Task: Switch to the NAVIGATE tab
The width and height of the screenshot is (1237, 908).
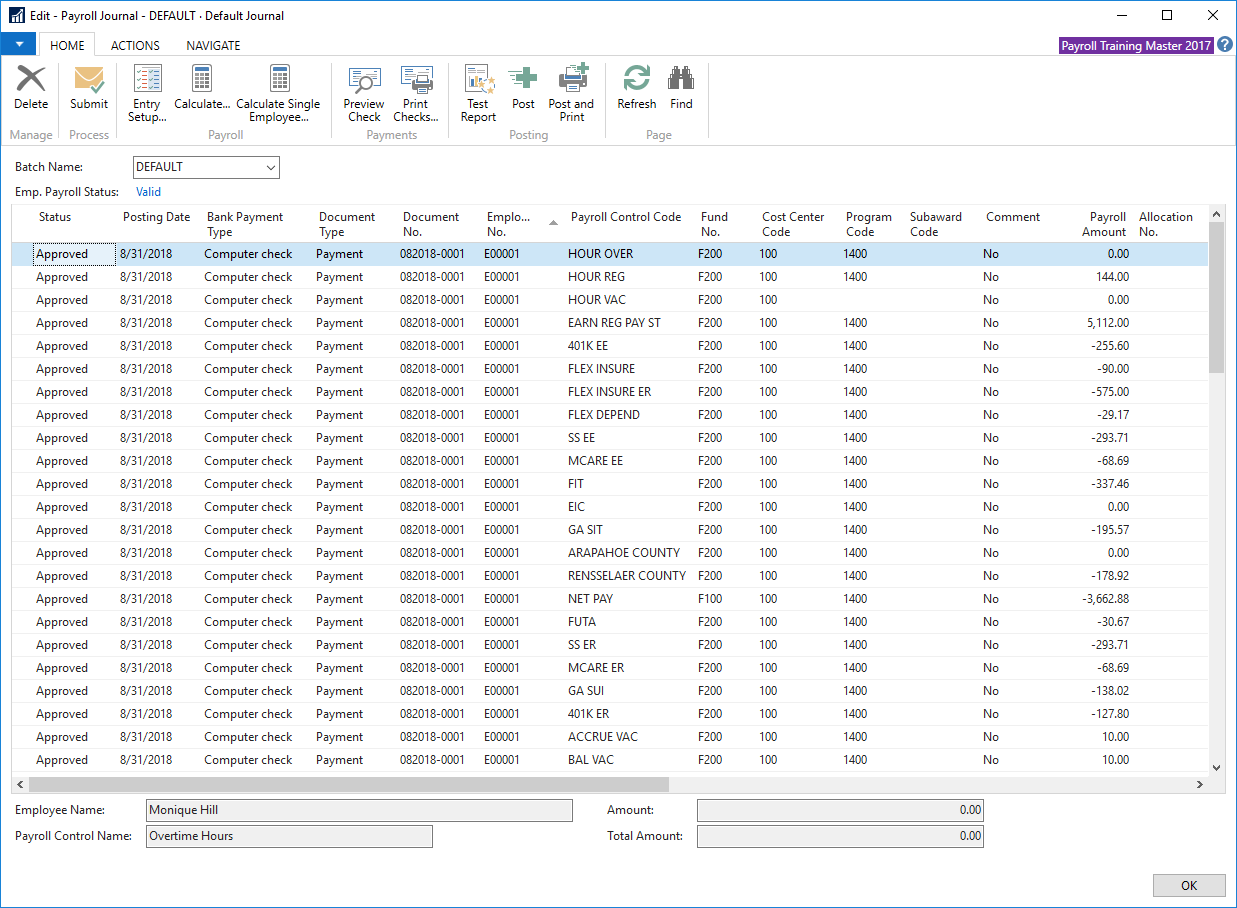Action: (x=213, y=45)
